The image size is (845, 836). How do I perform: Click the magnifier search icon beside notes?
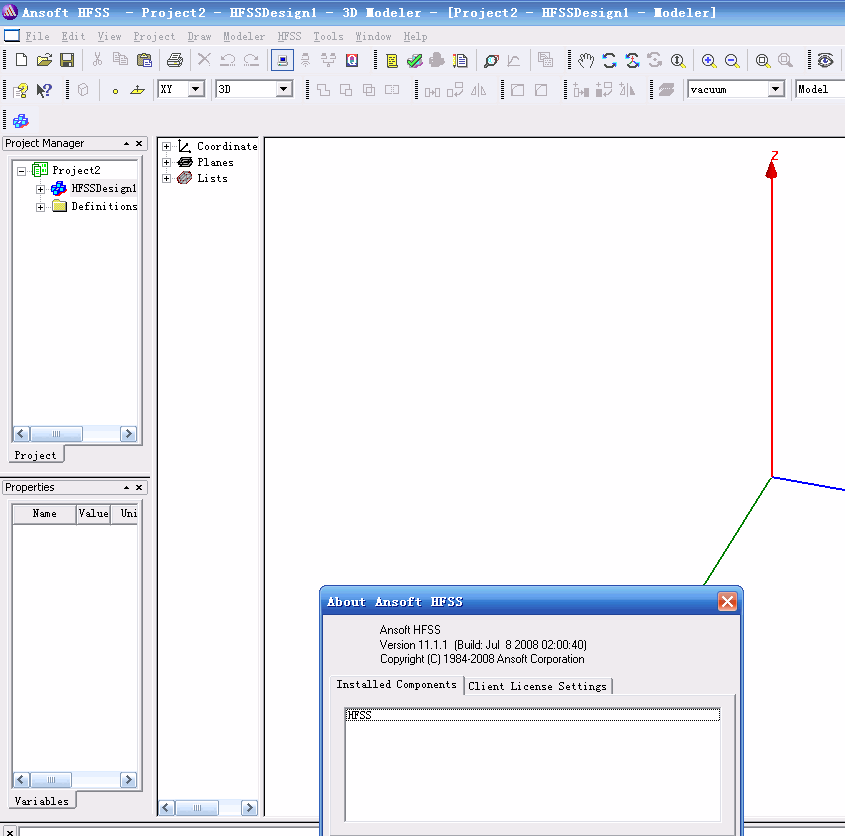(491, 60)
